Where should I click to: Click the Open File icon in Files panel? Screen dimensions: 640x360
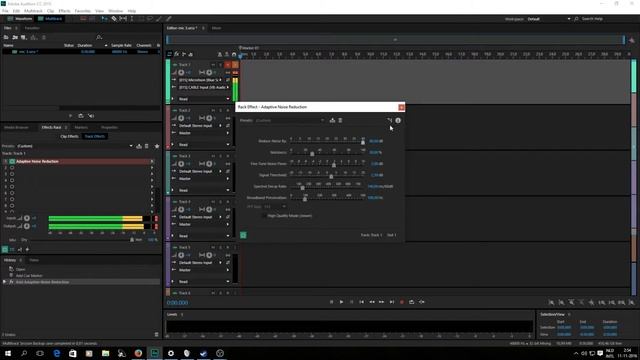point(6,37)
